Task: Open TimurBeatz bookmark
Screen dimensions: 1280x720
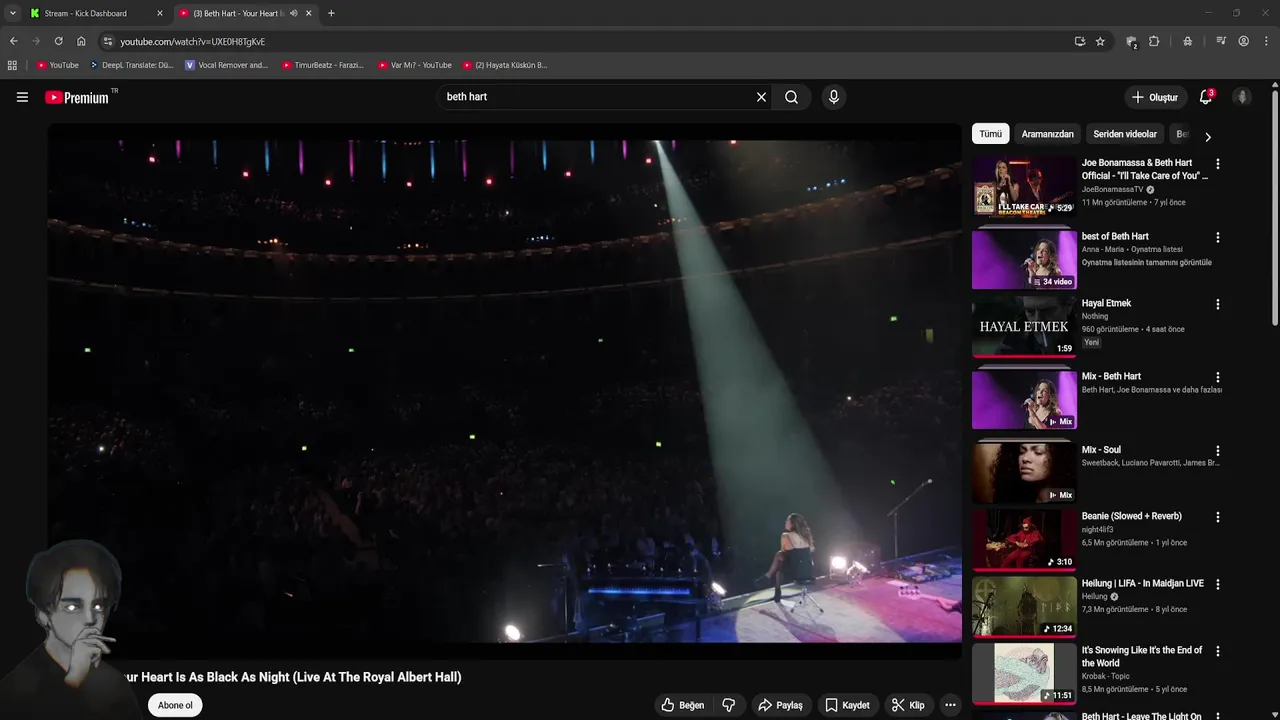Action: [x=323, y=65]
